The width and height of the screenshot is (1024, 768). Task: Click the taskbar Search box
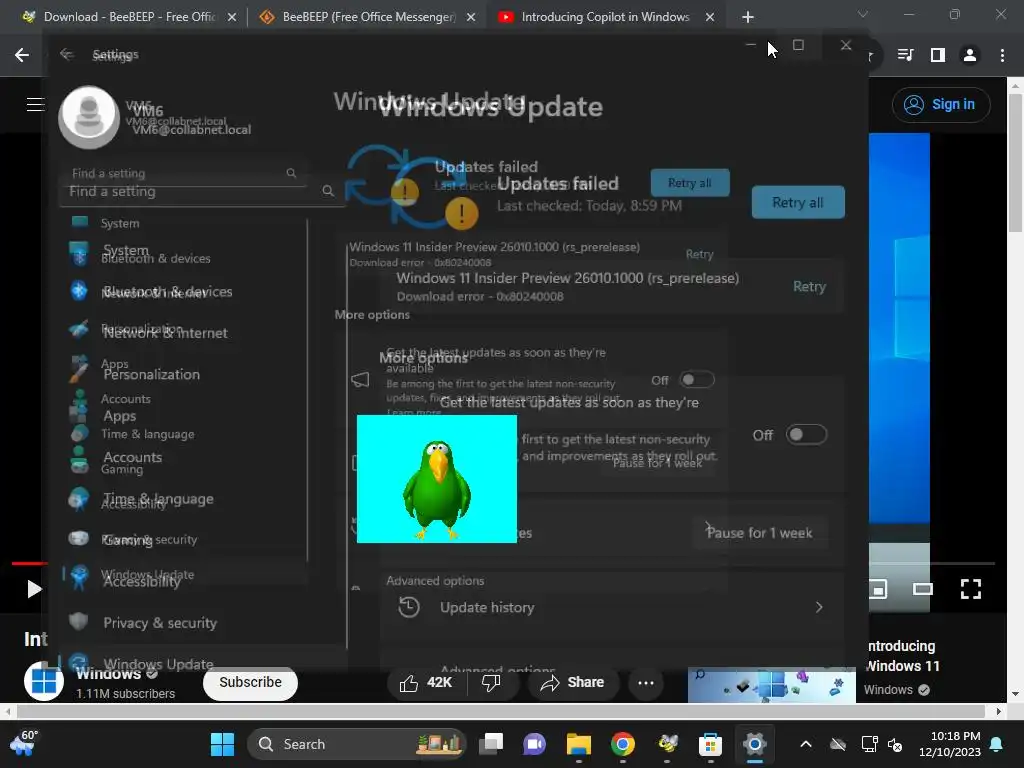[357, 744]
